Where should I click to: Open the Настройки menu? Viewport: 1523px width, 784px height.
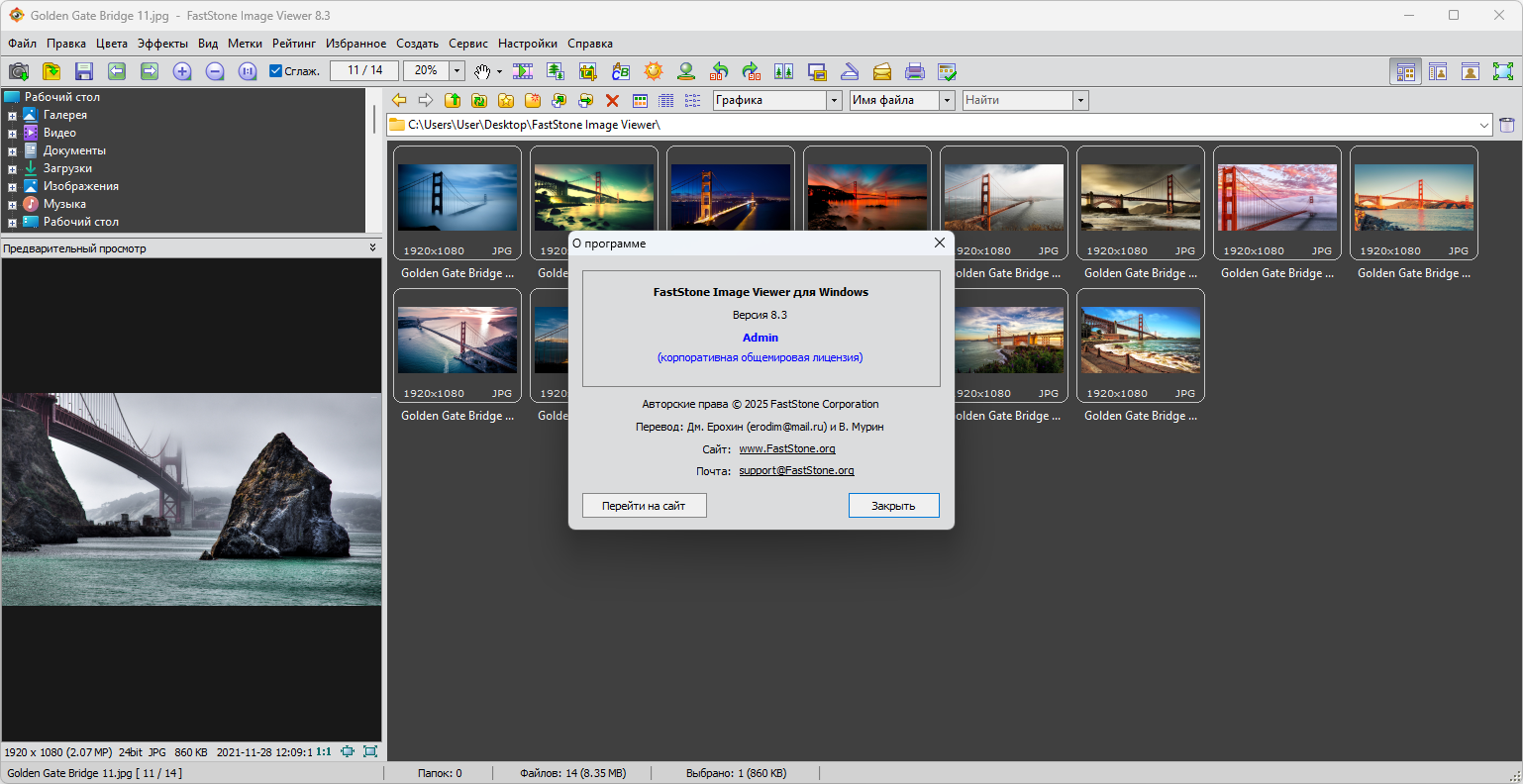527,44
